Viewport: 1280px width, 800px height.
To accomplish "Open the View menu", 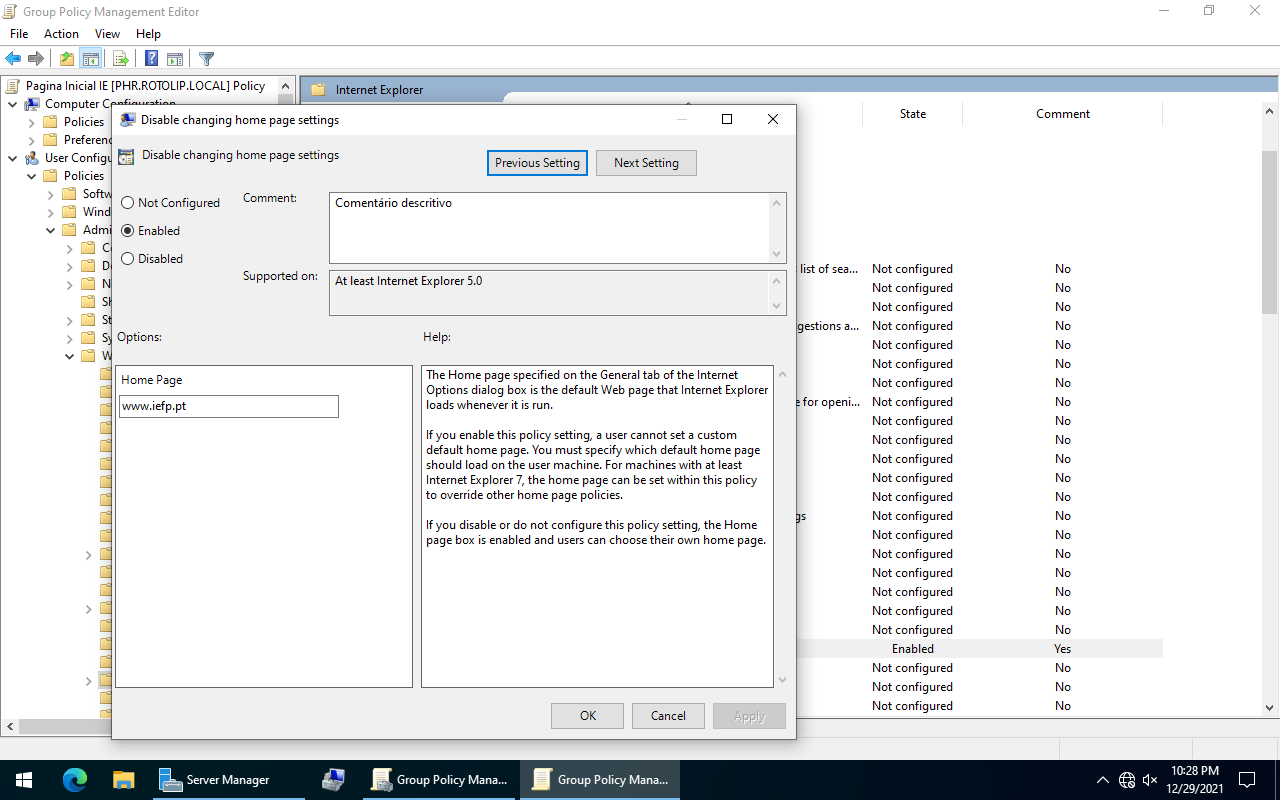I will (107, 34).
